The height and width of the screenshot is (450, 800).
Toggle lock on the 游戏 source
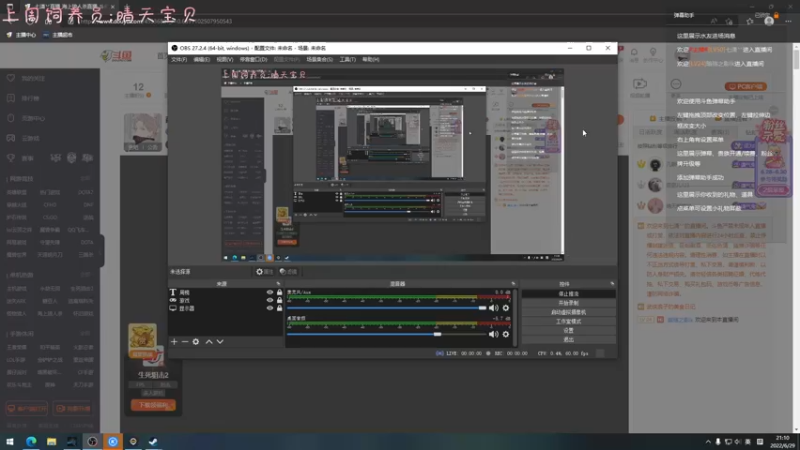click(x=279, y=301)
